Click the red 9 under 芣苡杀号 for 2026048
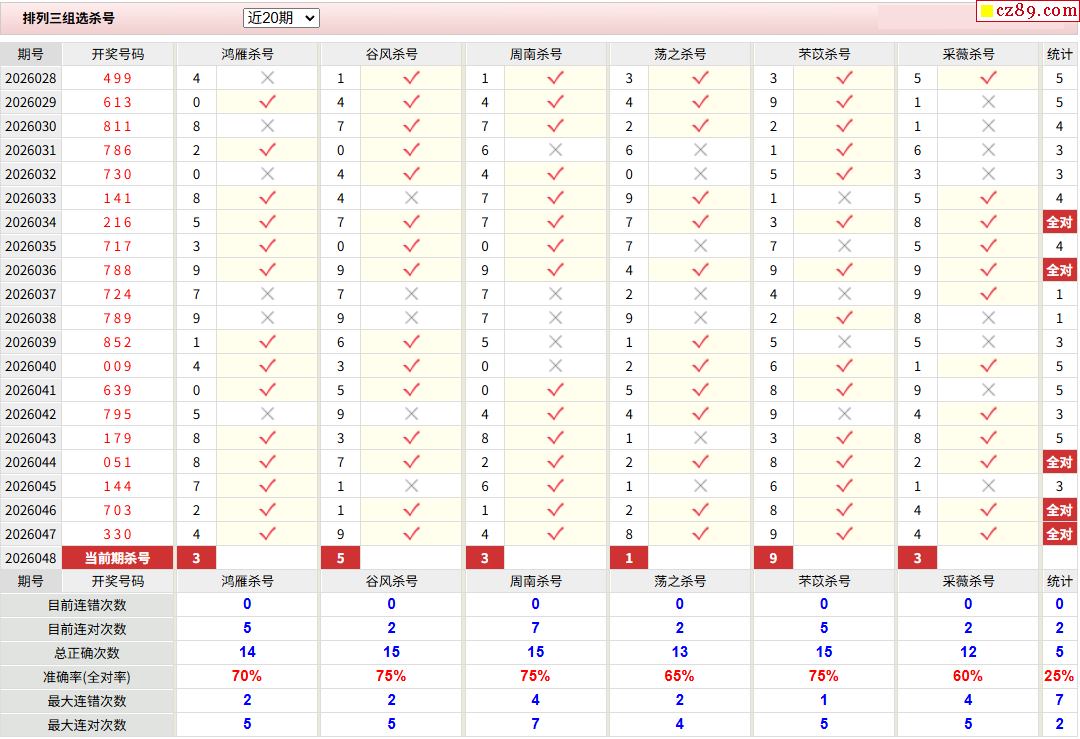Viewport: 1080px width, 739px height. tap(773, 558)
